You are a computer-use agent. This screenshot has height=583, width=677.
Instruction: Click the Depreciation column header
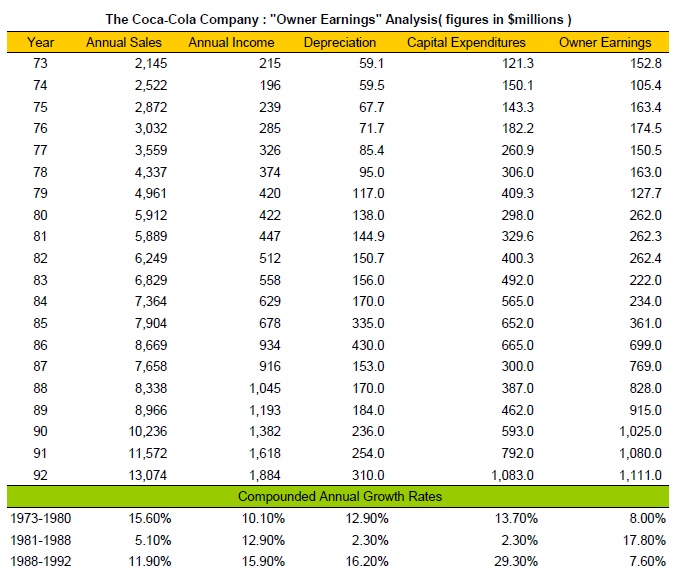(x=340, y=42)
